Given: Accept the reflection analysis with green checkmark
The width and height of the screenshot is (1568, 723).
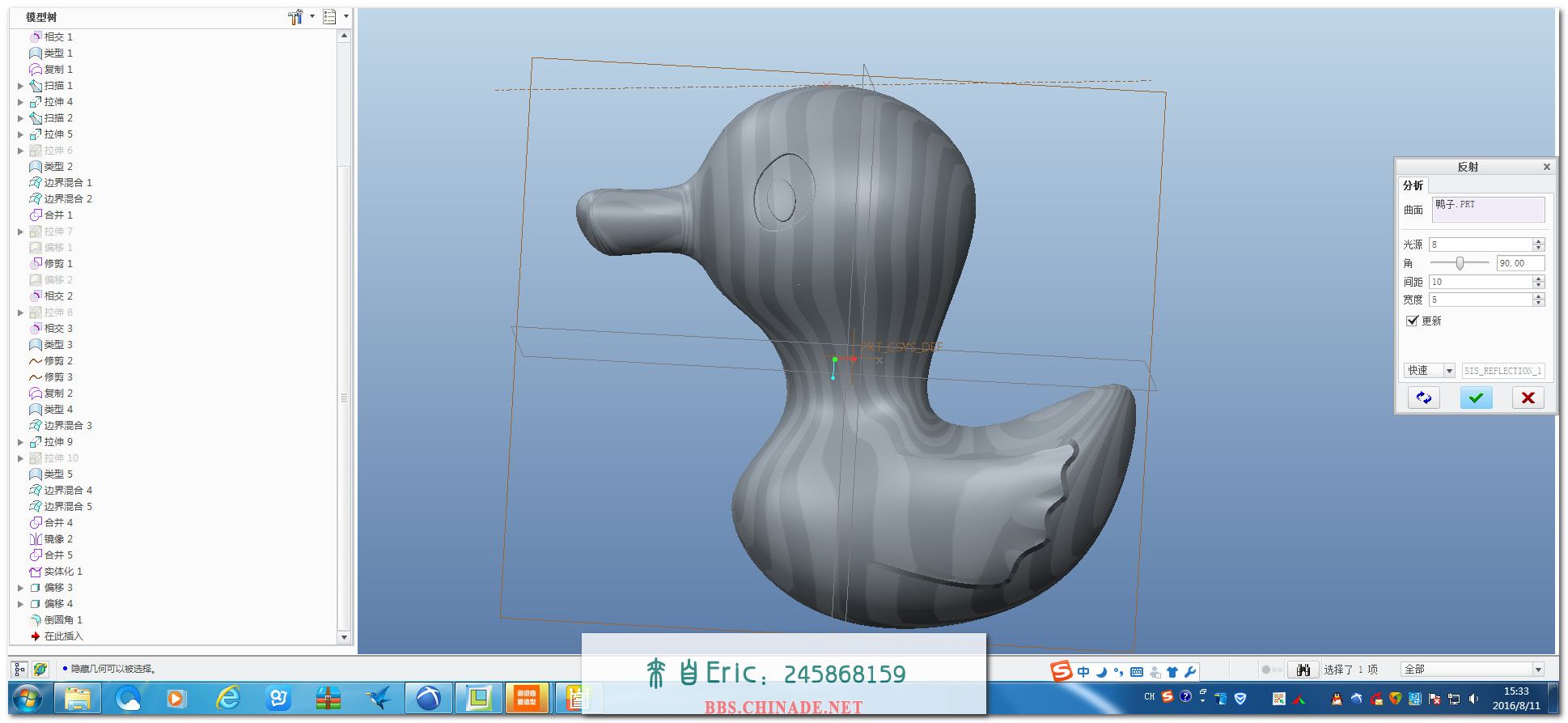Looking at the screenshot, I should pyautogui.click(x=1476, y=398).
